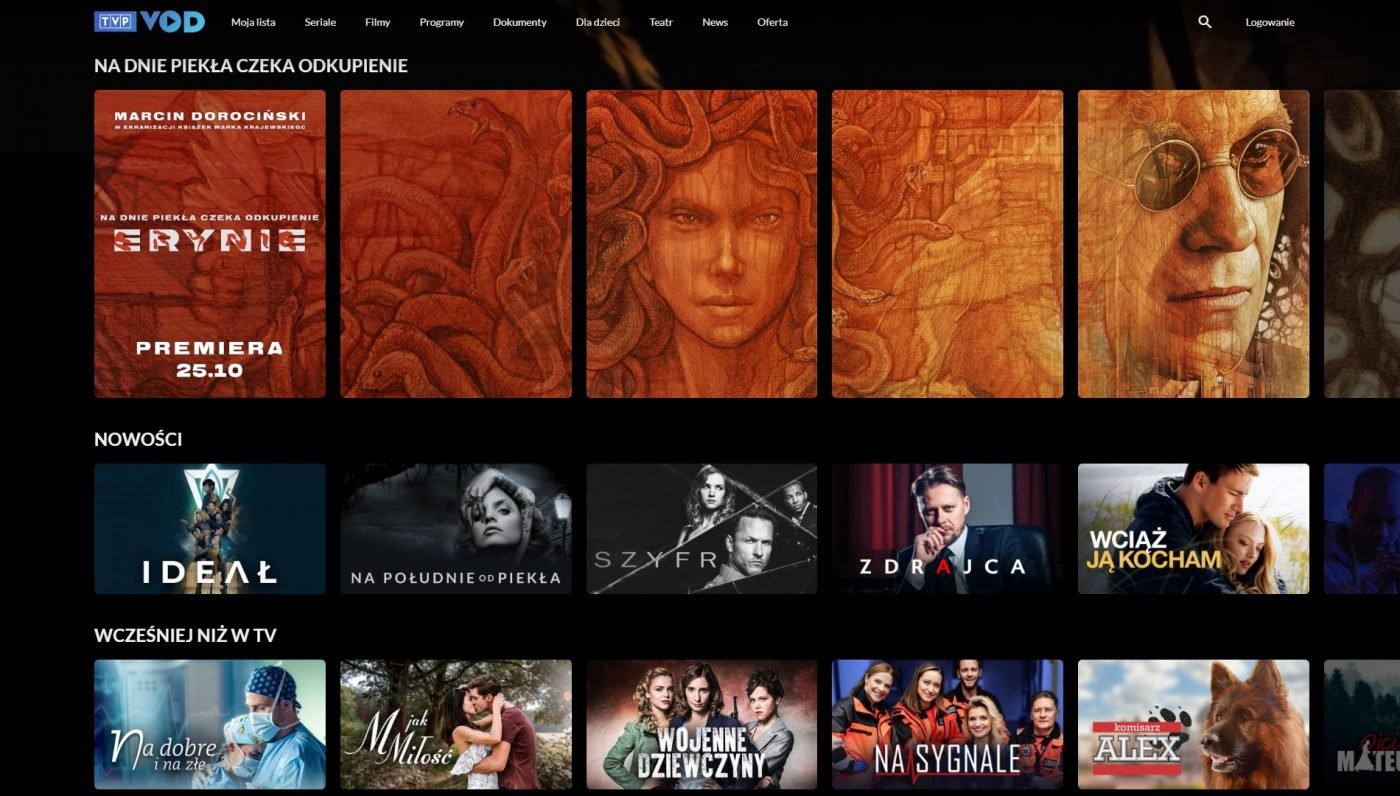Click the Logowanie link

click(1270, 22)
